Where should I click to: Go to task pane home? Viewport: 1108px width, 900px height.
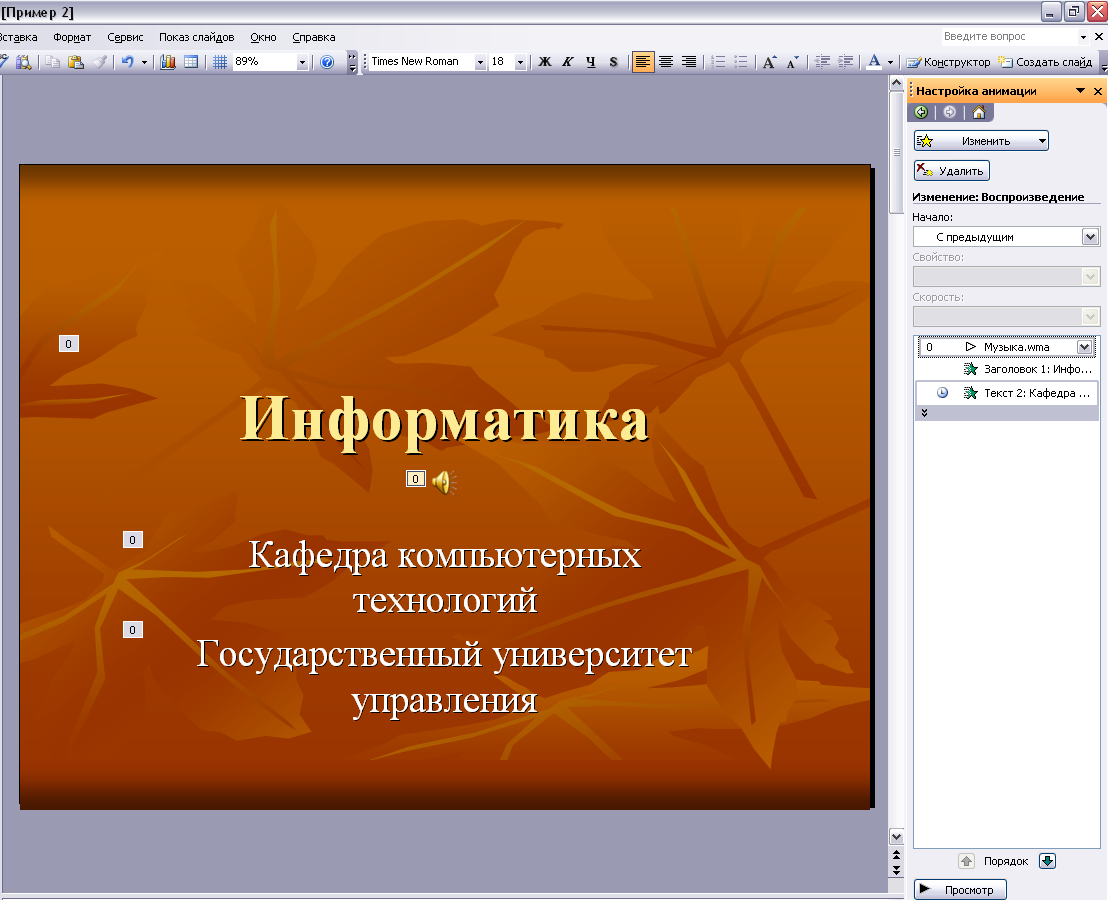[x=979, y=112]
